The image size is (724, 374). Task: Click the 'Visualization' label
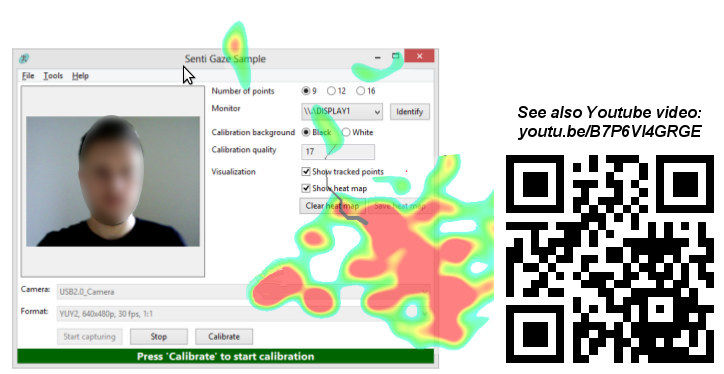click(233, 172)
